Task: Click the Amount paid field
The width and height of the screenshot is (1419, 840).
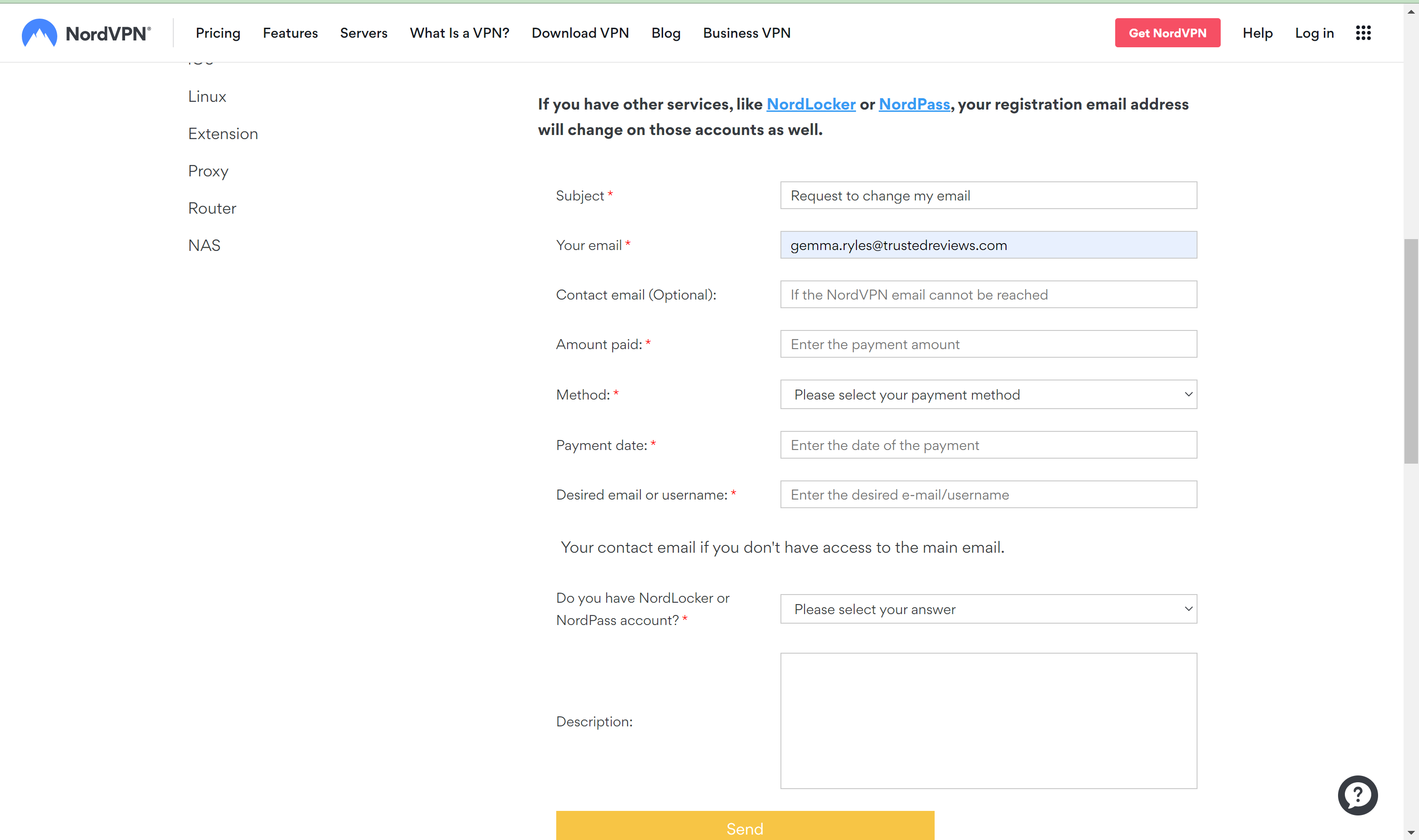Action: (x=988, y=344)
